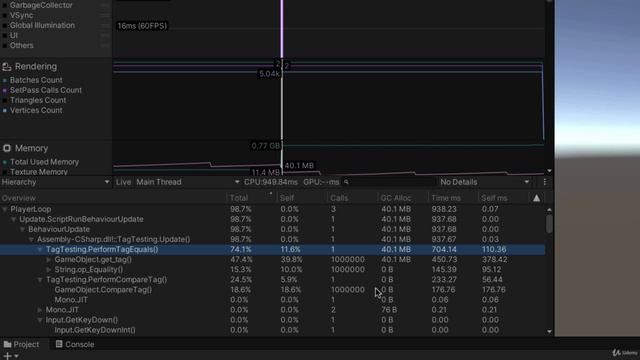
Task: Select the Mono.JIT row under CompareTag
Action: tap(273, 300)
